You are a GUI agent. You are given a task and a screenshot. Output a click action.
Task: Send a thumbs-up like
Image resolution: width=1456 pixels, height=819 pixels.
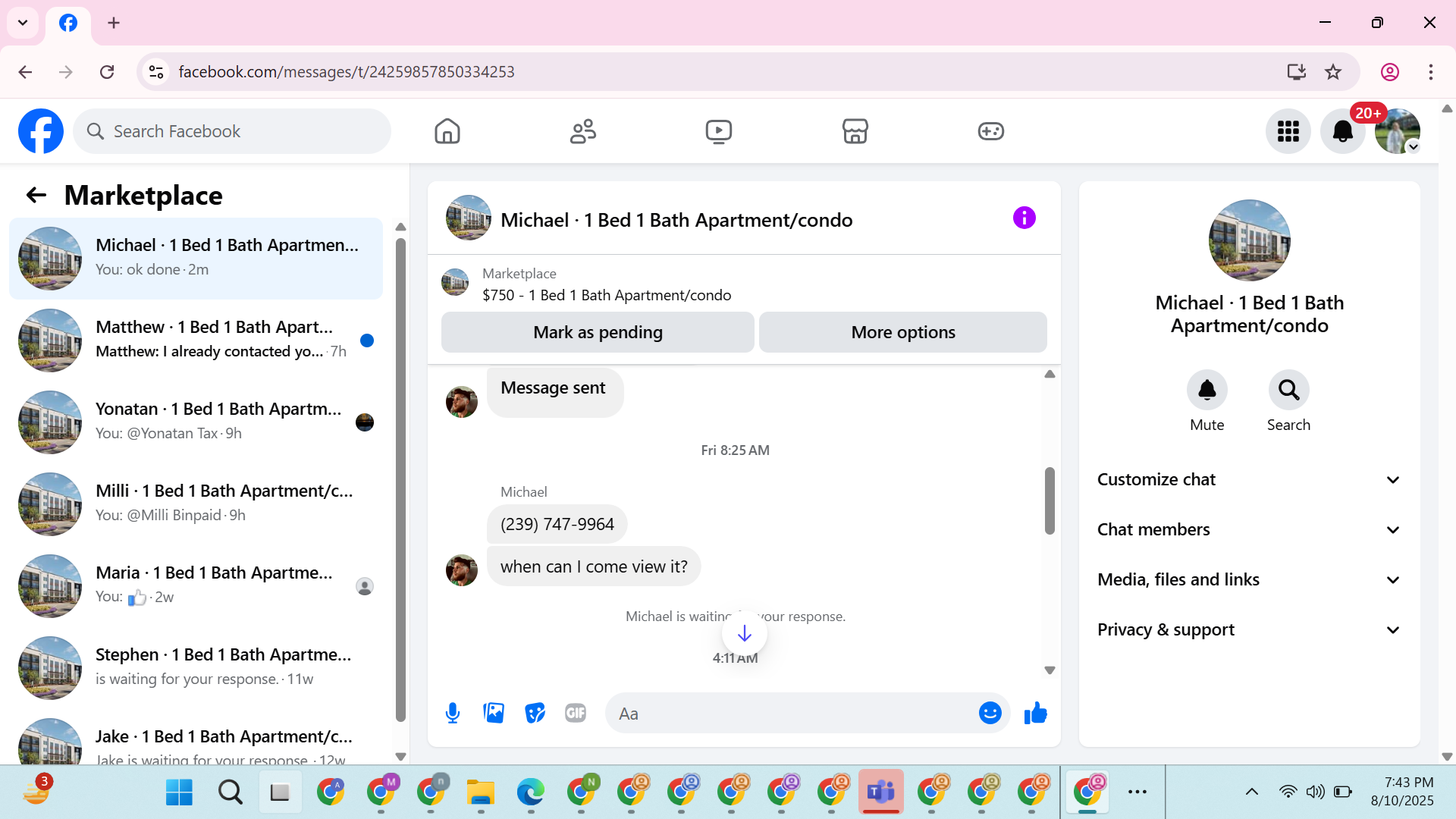1035,713
